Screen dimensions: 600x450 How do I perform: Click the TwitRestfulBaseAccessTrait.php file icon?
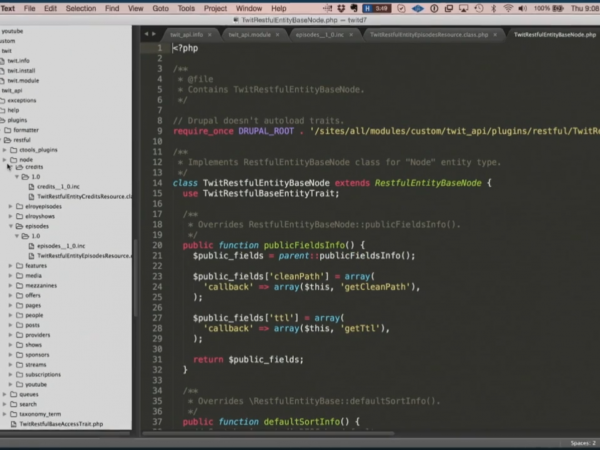point(12,423)
